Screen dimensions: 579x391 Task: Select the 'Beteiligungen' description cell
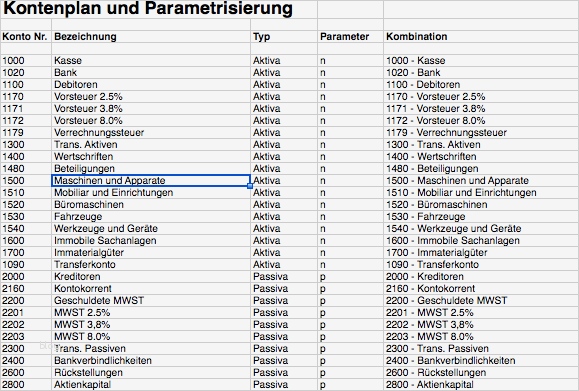click(x=151, y=168)
